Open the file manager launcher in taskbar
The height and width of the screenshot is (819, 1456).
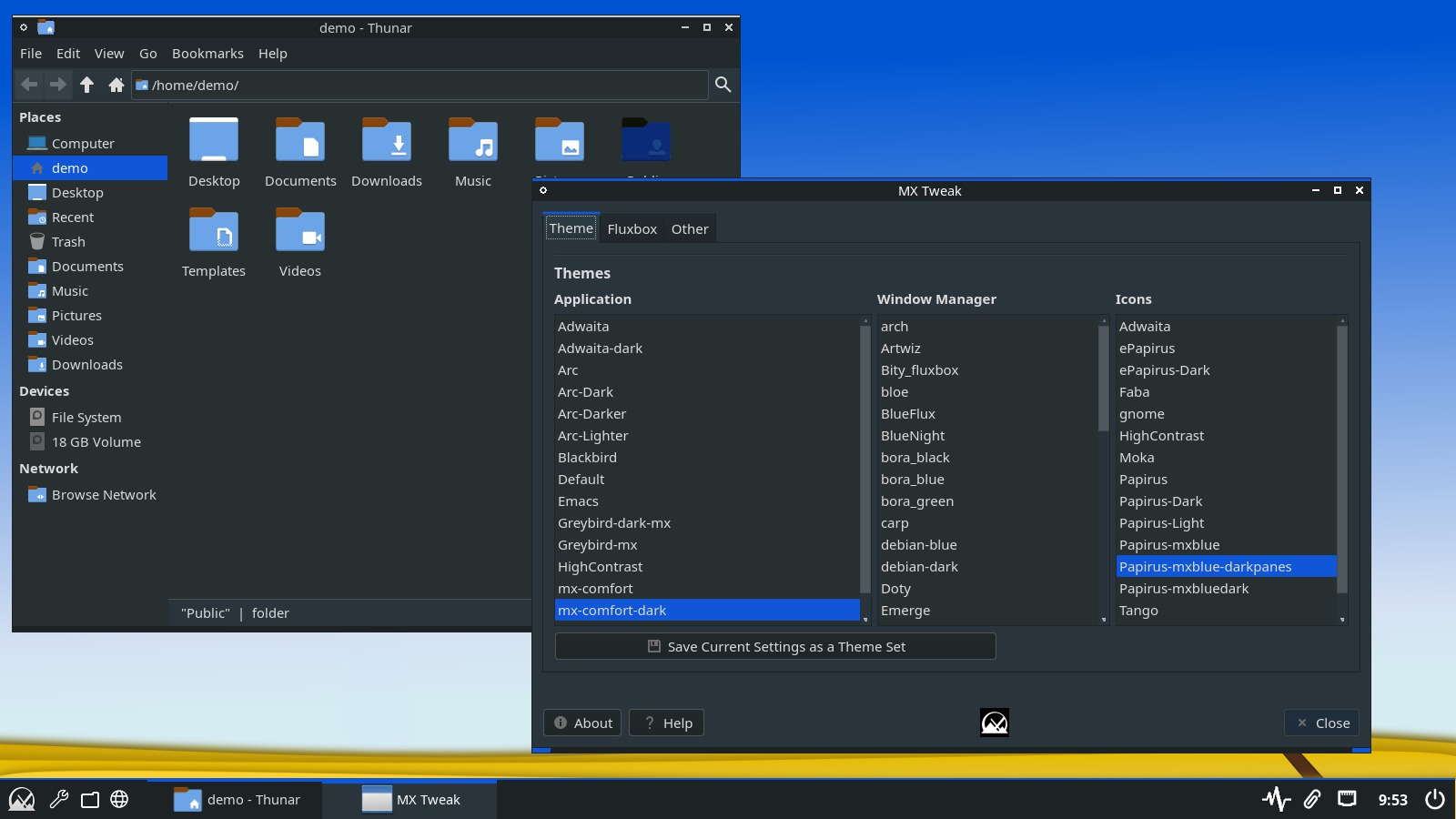pos(90,799)
